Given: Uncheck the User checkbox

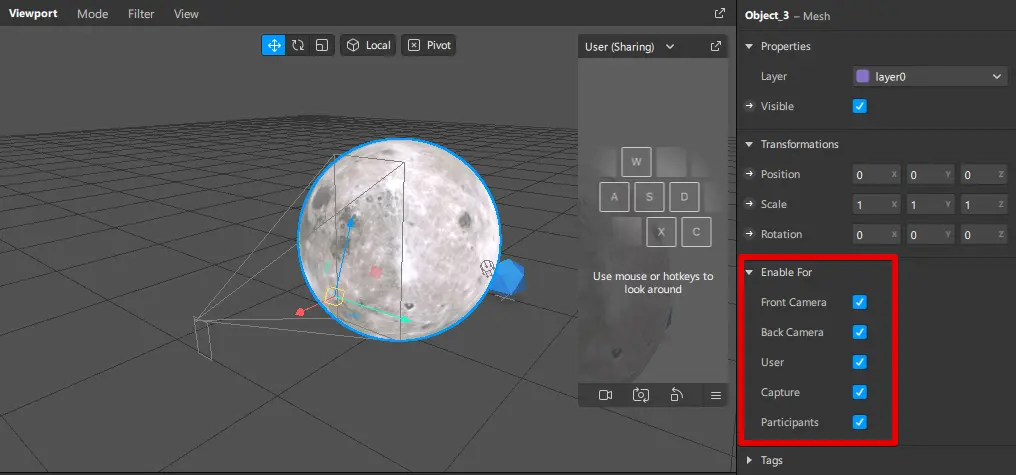Looking at the screenshot, I should tap(860, 362).
